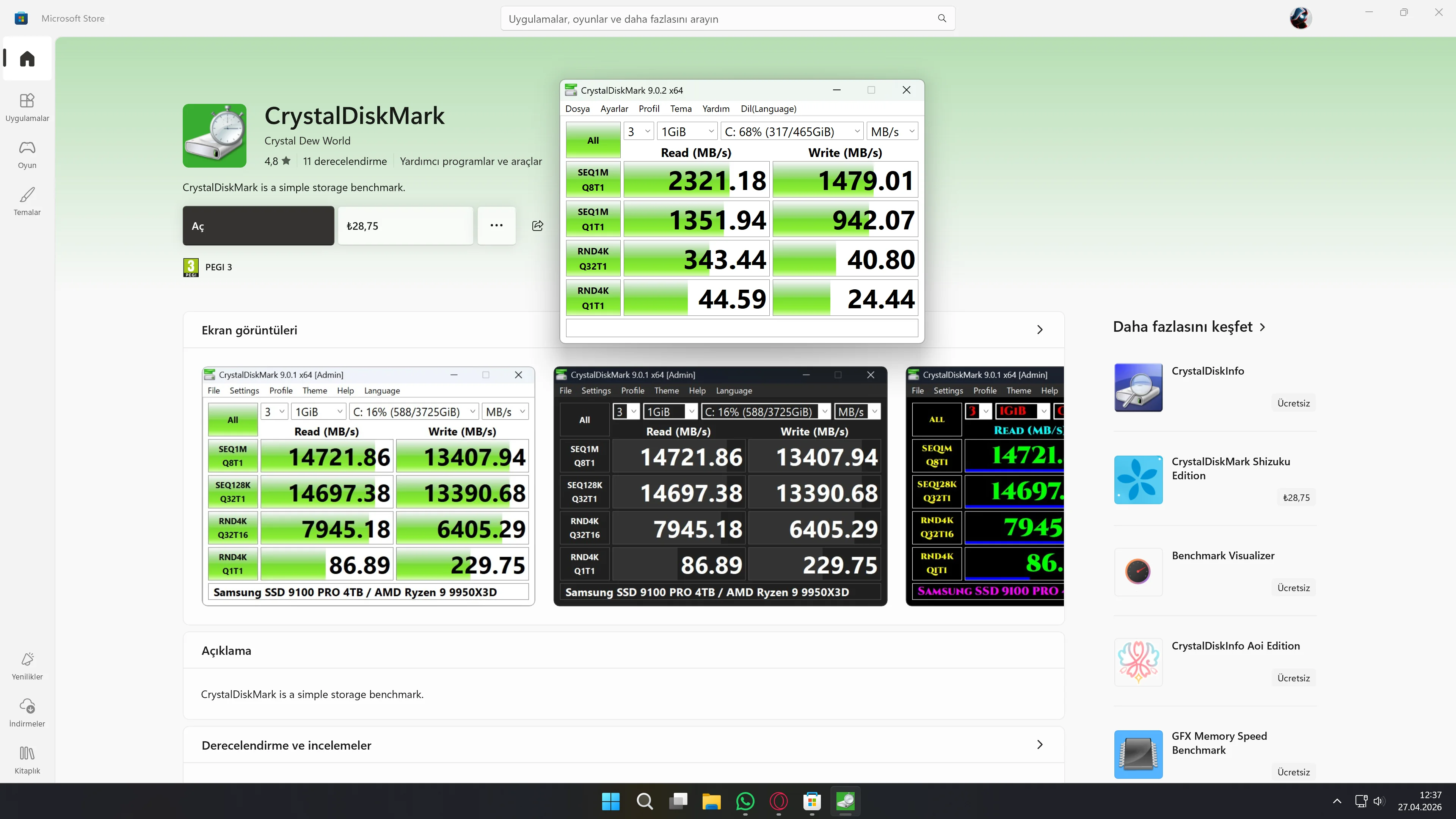Screen dimensions: 1456x819
Task: Click the volume icon in system tray
Action: [1379, 801]
